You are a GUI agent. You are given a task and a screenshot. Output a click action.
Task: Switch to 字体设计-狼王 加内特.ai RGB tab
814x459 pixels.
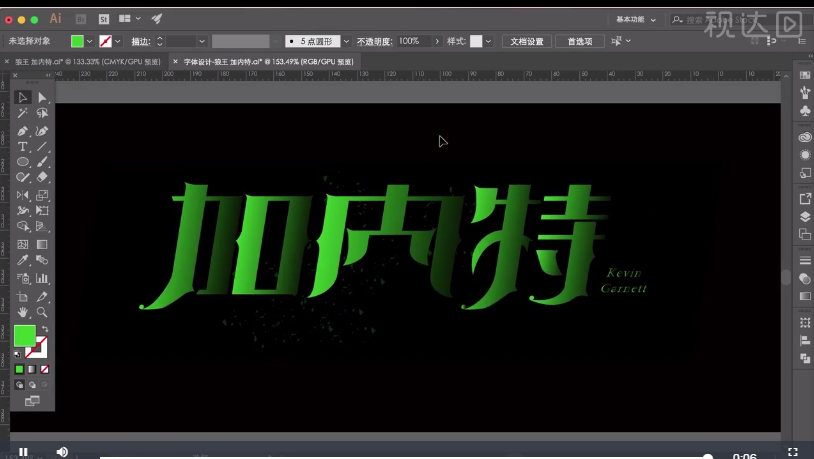(268, 62)
